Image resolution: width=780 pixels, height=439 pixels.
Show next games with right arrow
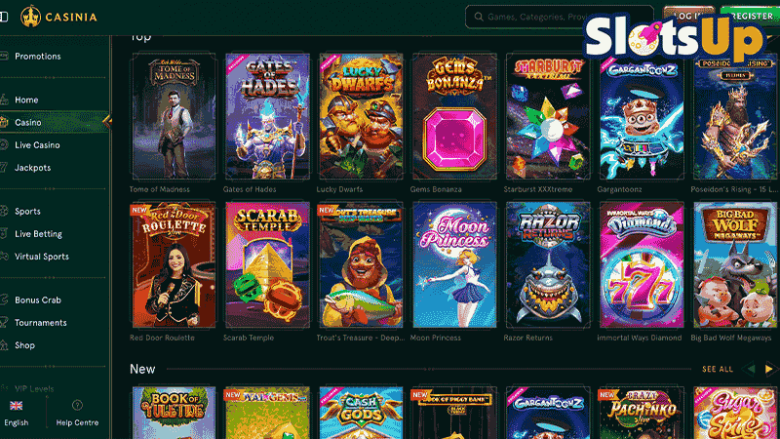[769, 369]
